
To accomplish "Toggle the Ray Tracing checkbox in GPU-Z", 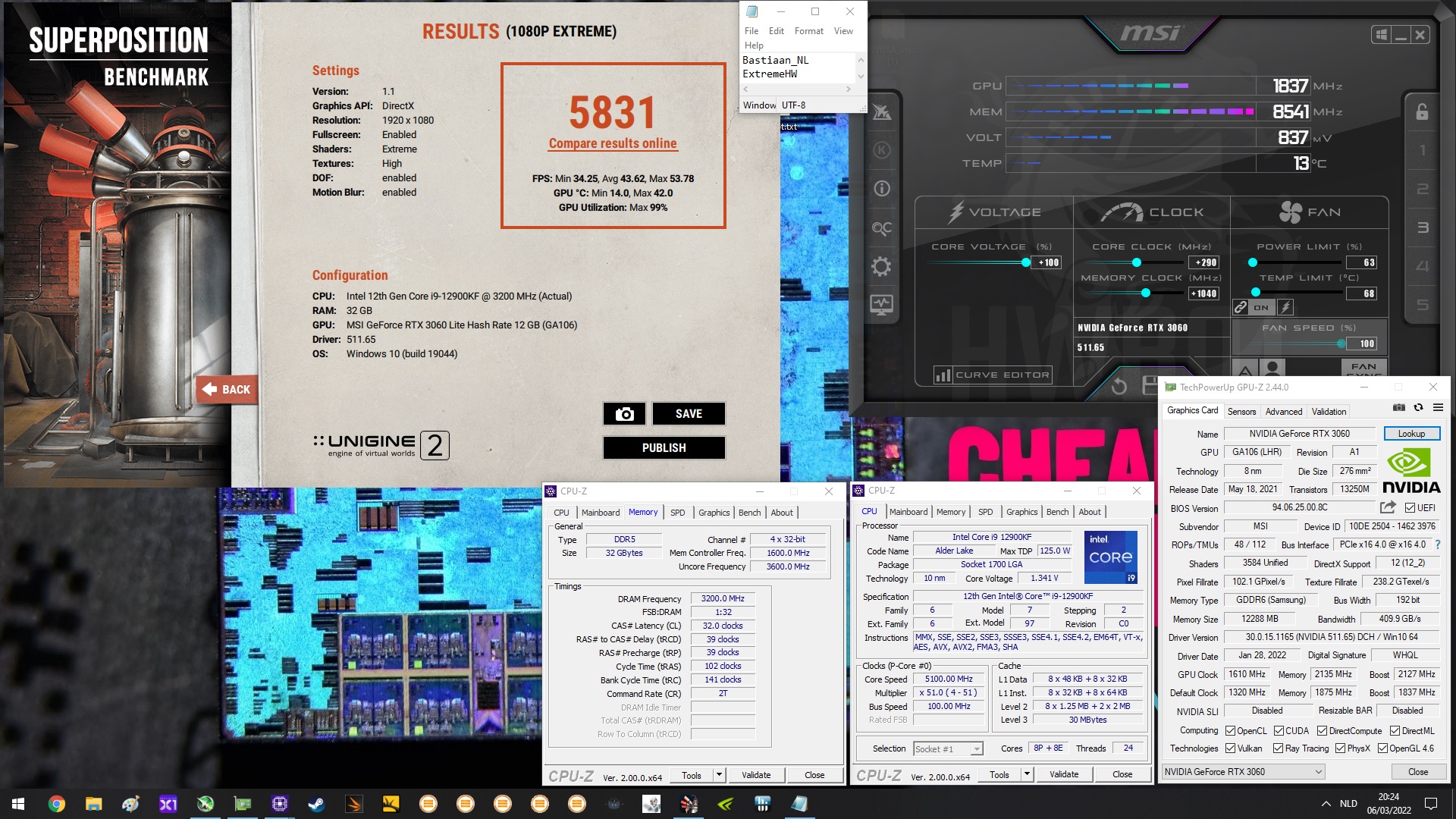I will (1279, 748).
